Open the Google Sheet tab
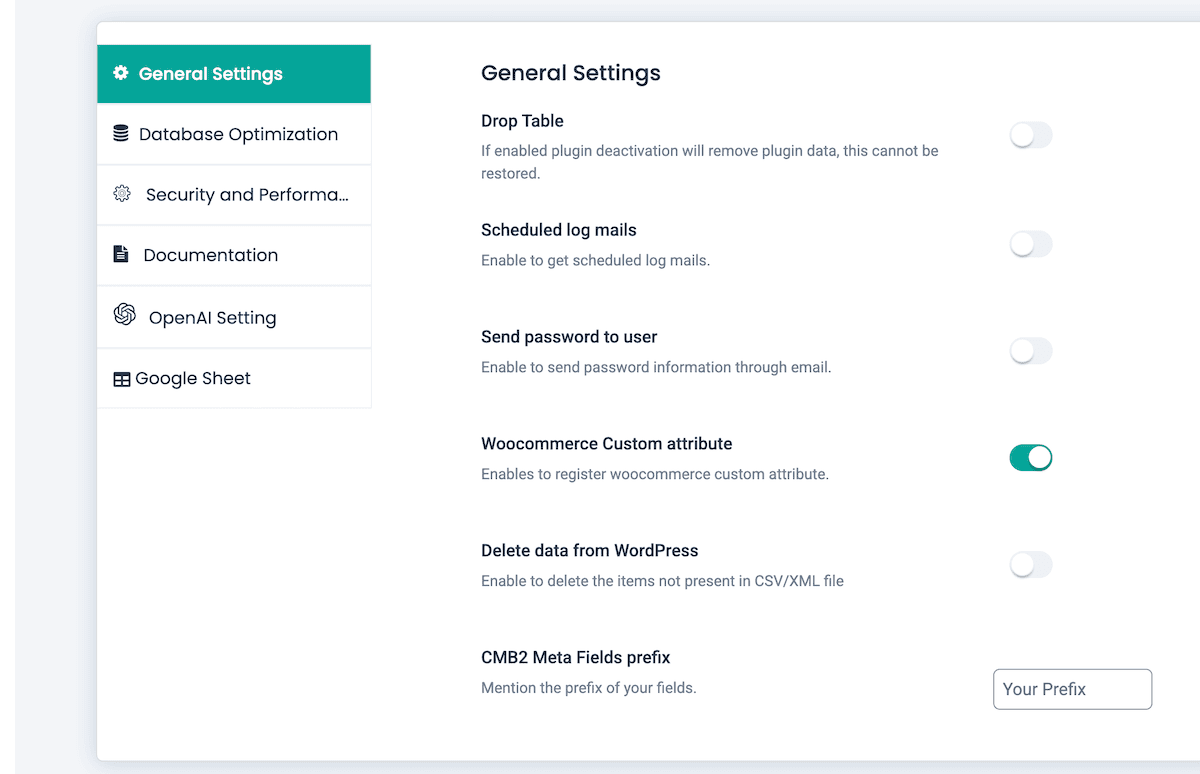Image resolution: width=1200 pixels, height=774 pixels. pos(234,378)
